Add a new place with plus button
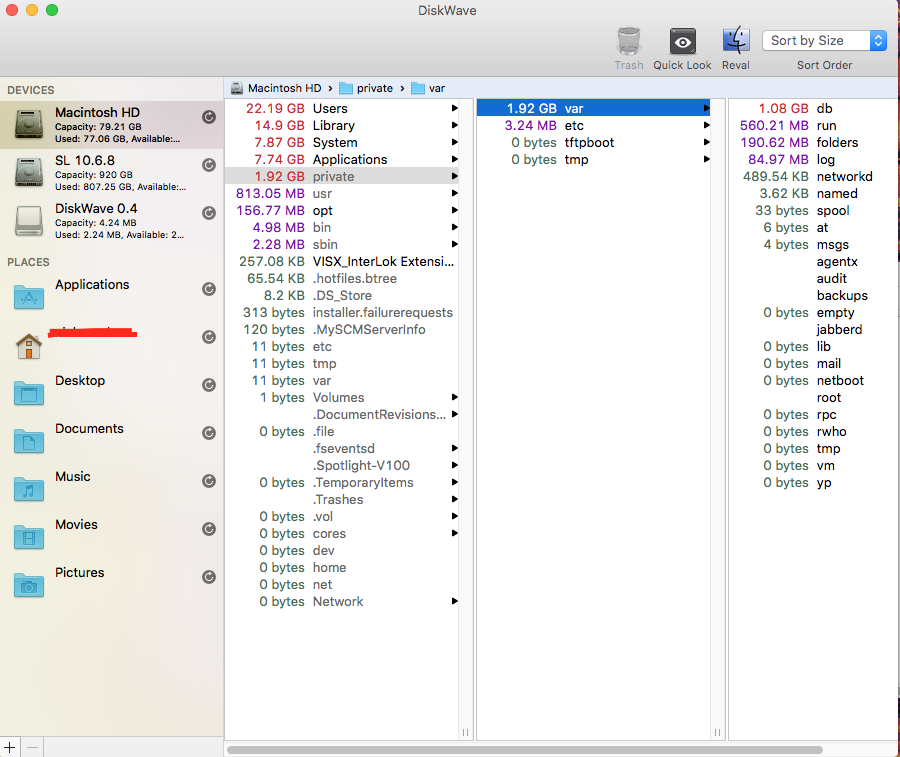 pyautogui.click(x=10, y=747)
